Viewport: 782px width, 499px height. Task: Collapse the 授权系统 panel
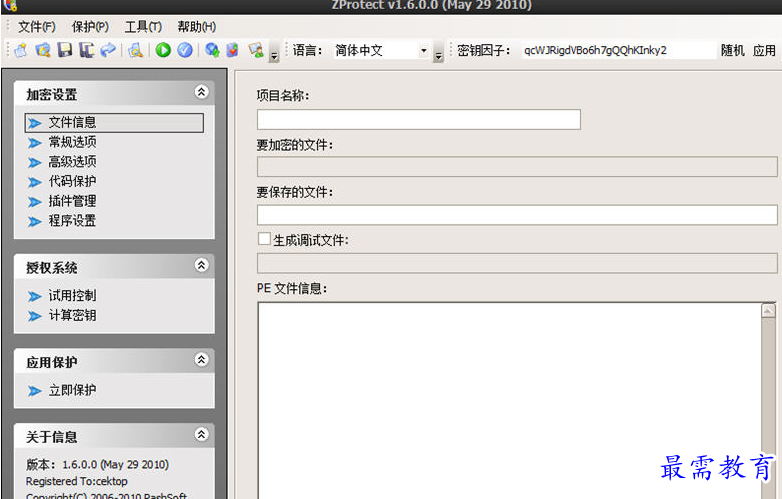click(x=201, y=266)
